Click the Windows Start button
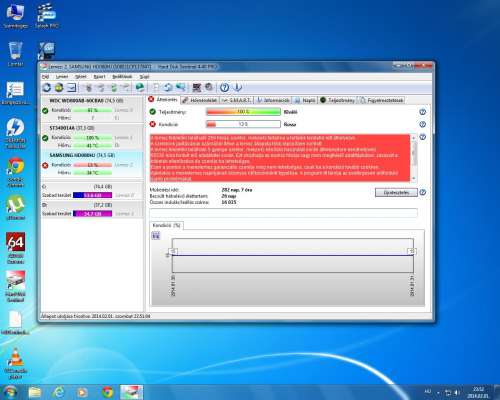The height and width of the screenshot is (400, 500). (x=9, y=392)
